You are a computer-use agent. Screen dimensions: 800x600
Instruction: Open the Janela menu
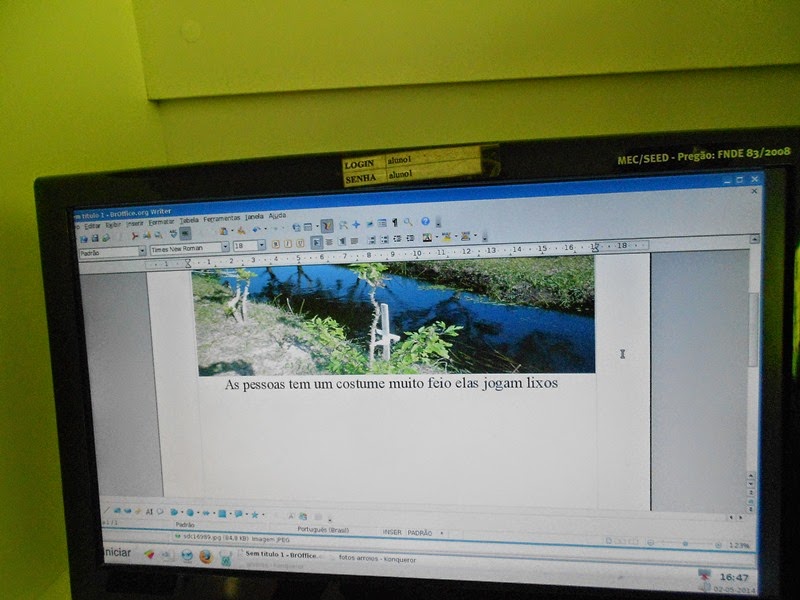(x=254, y=217)
